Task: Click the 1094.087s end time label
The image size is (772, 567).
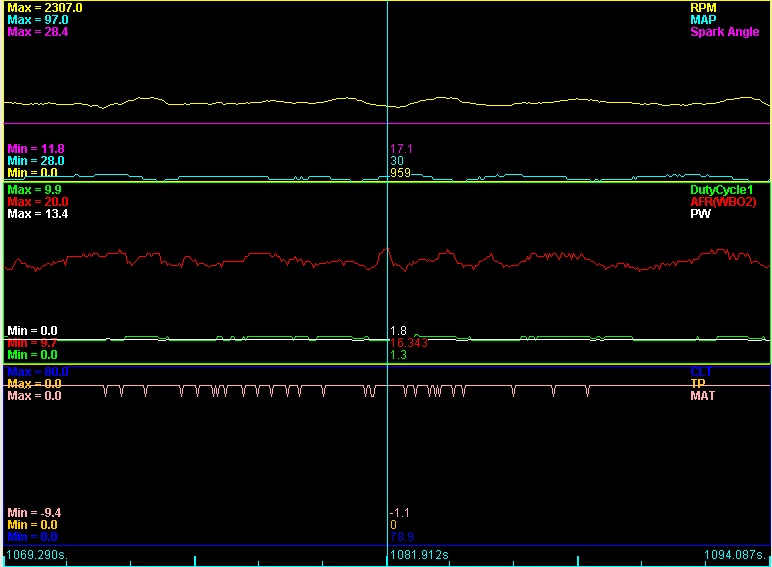Action: click(x=735, y=553)
